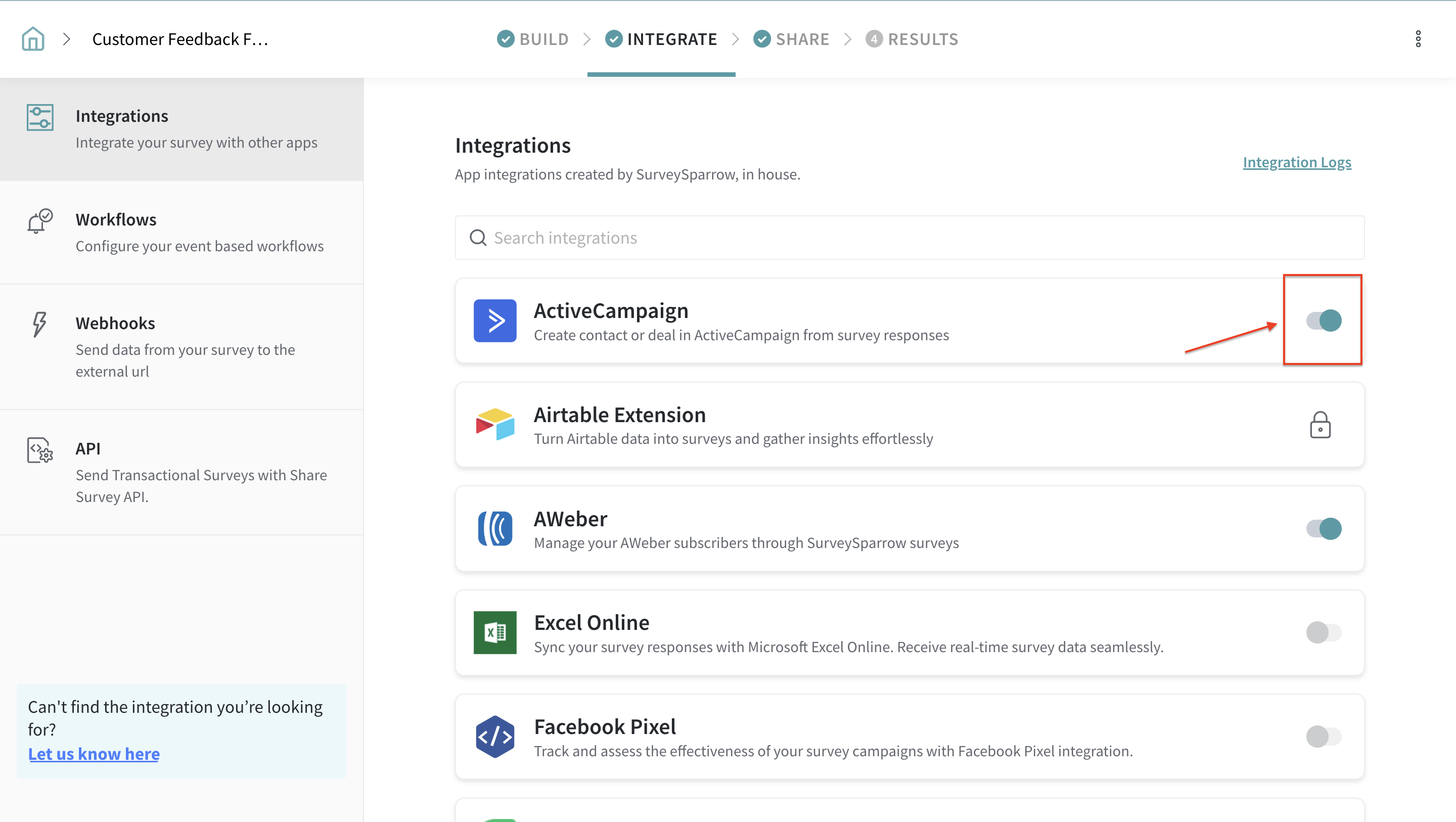Click the Excel Online logo icon
1456x822 pixels.
(x=494, y=632)
